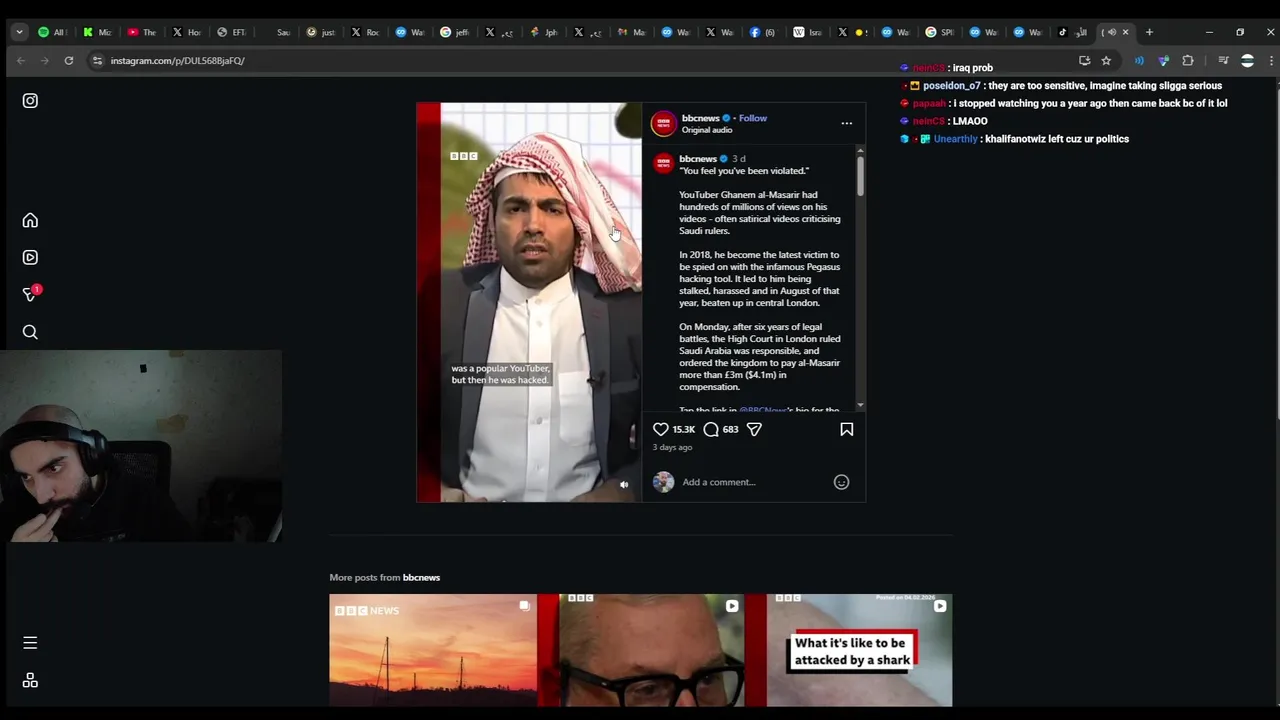This screenshot has height=720, width=1280.
Task: Click the 'Original audio' link
Action: (x=707, y=130)
